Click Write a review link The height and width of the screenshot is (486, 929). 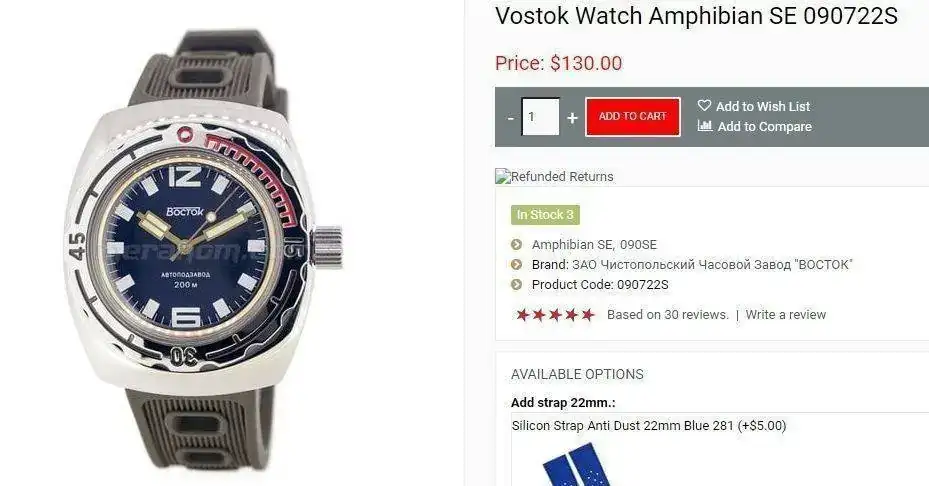[x=786, y=315]
